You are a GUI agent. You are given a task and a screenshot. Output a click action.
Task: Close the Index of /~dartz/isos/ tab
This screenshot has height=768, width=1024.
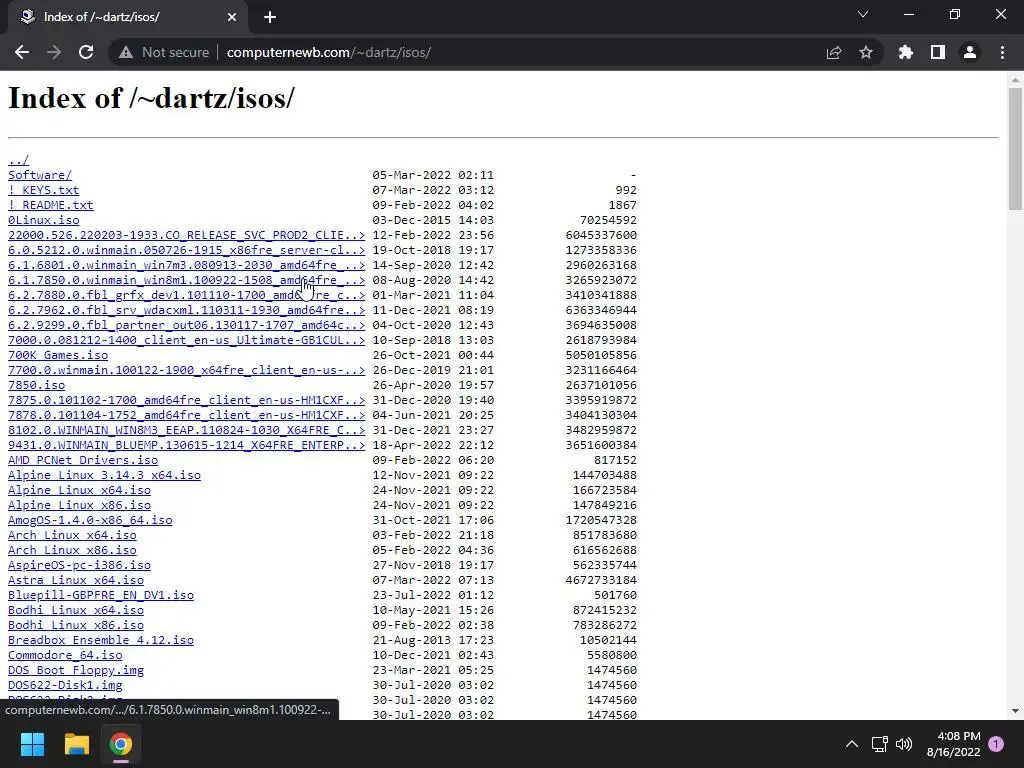point(232,17)
